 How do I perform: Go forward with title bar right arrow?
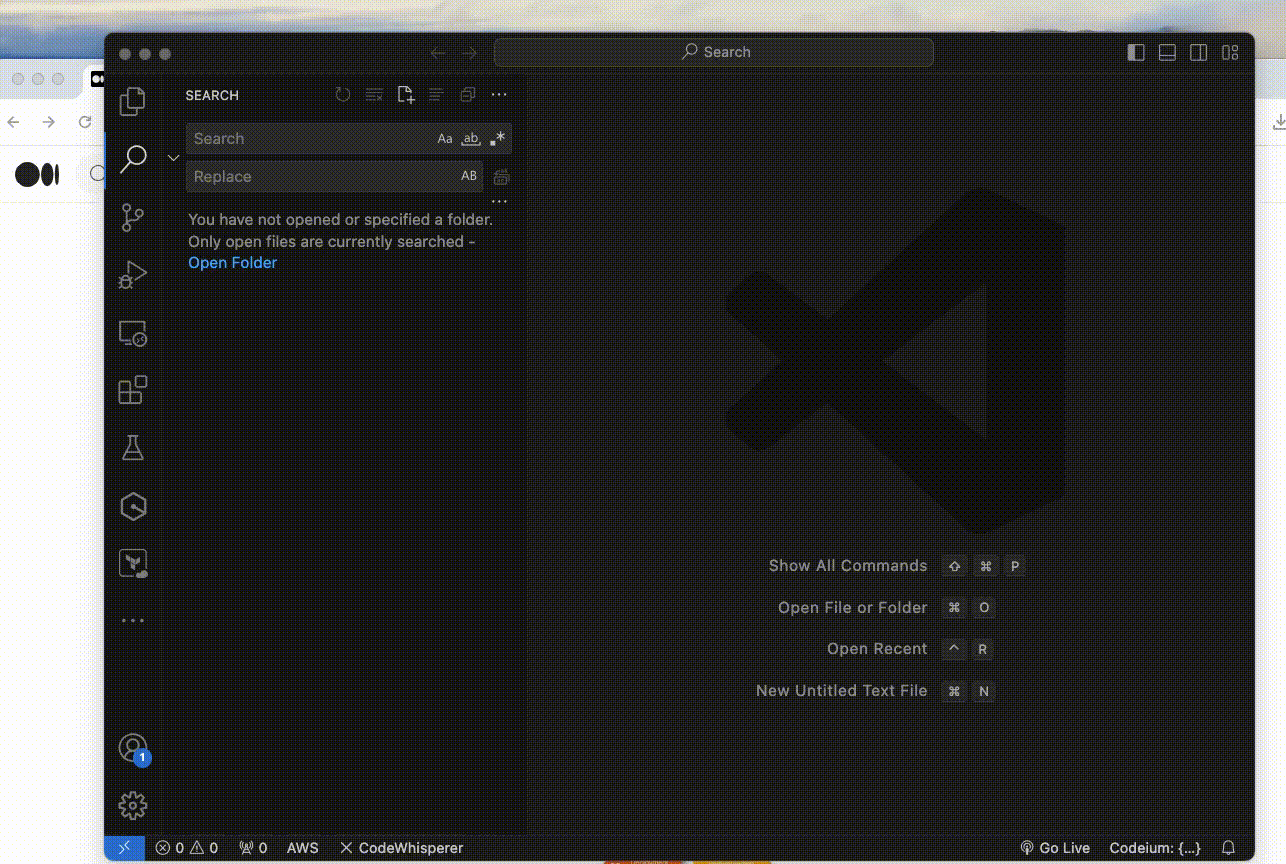point(470,53)
